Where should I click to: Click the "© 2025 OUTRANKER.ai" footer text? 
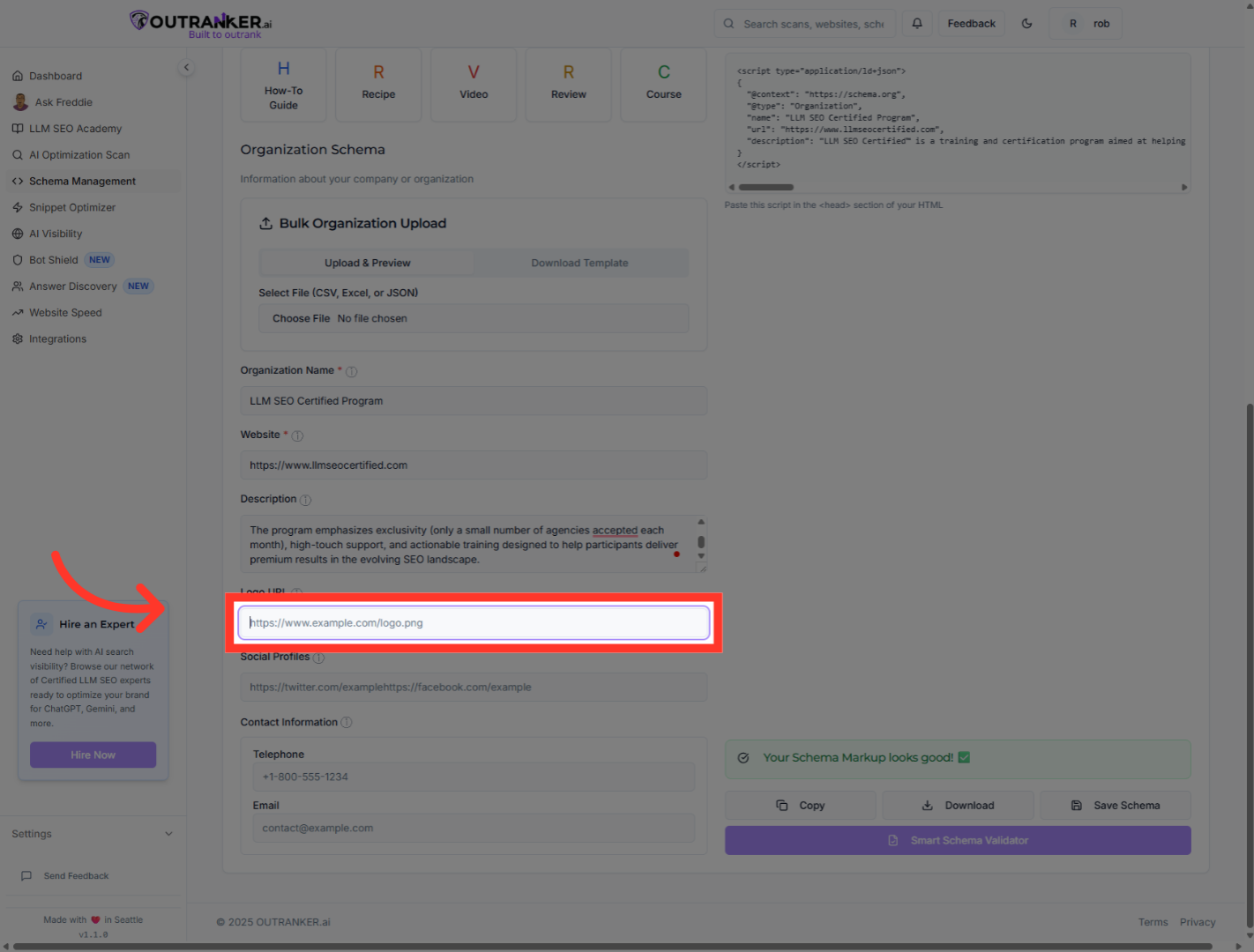coord(273,922)
